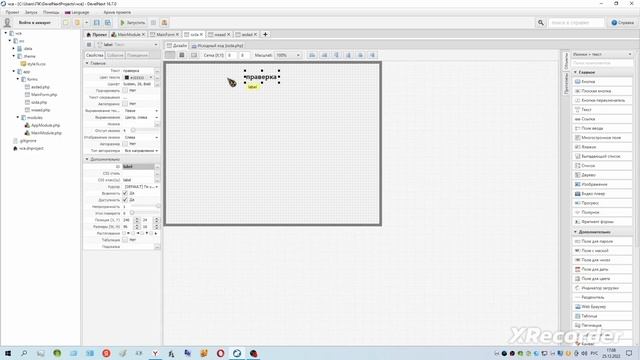Select the Выпадающий список component

point(602,156)
